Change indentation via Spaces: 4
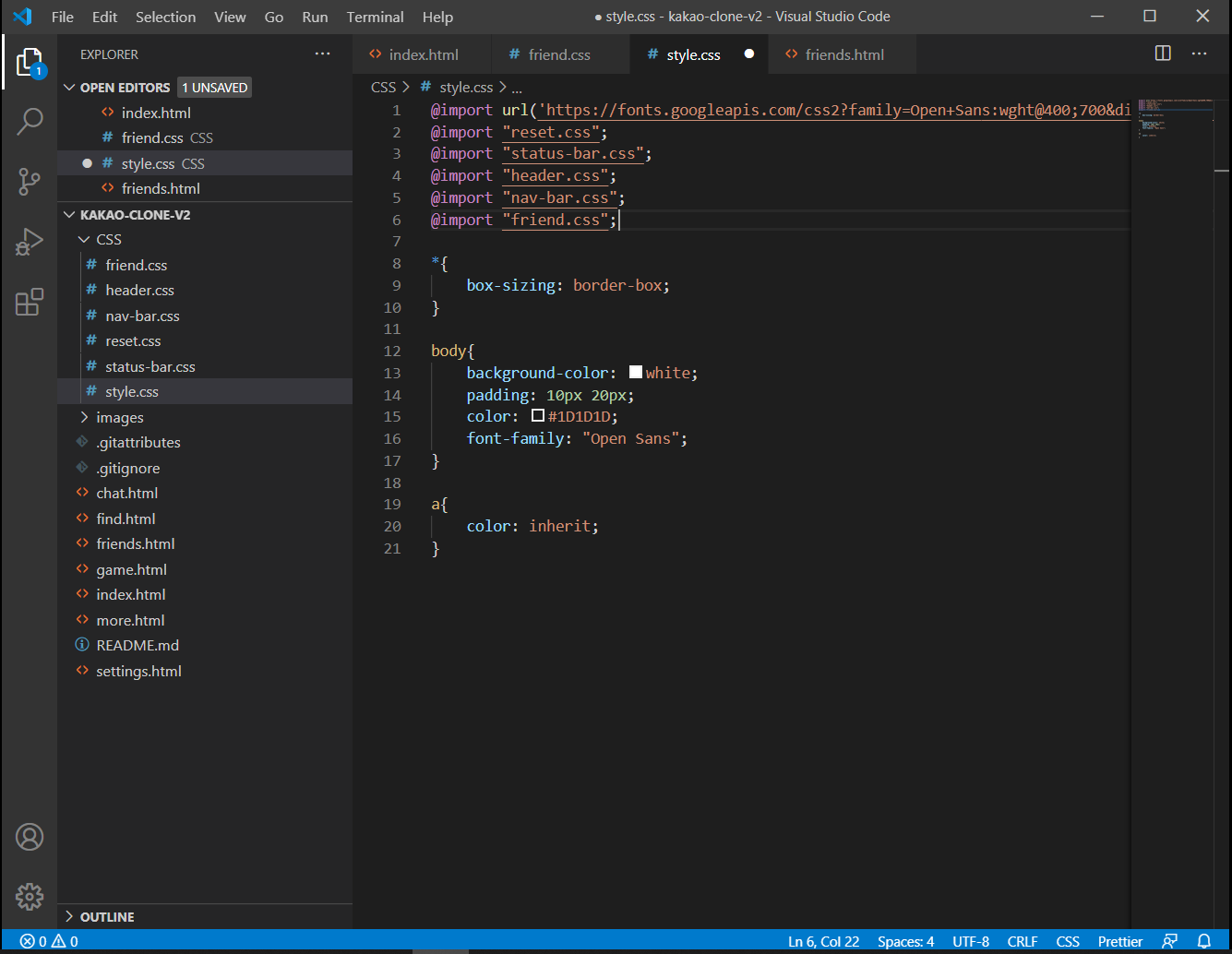1232x954 pixels. [905, 941]
